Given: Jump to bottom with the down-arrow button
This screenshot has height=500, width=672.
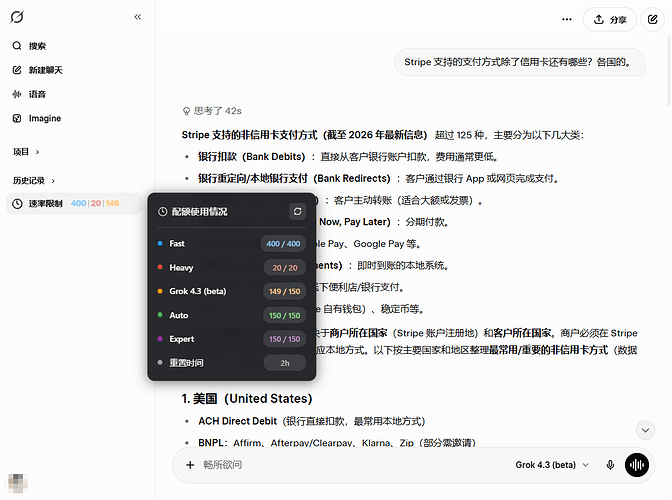Looking at the screenshot, I should [x=645, y=430].
